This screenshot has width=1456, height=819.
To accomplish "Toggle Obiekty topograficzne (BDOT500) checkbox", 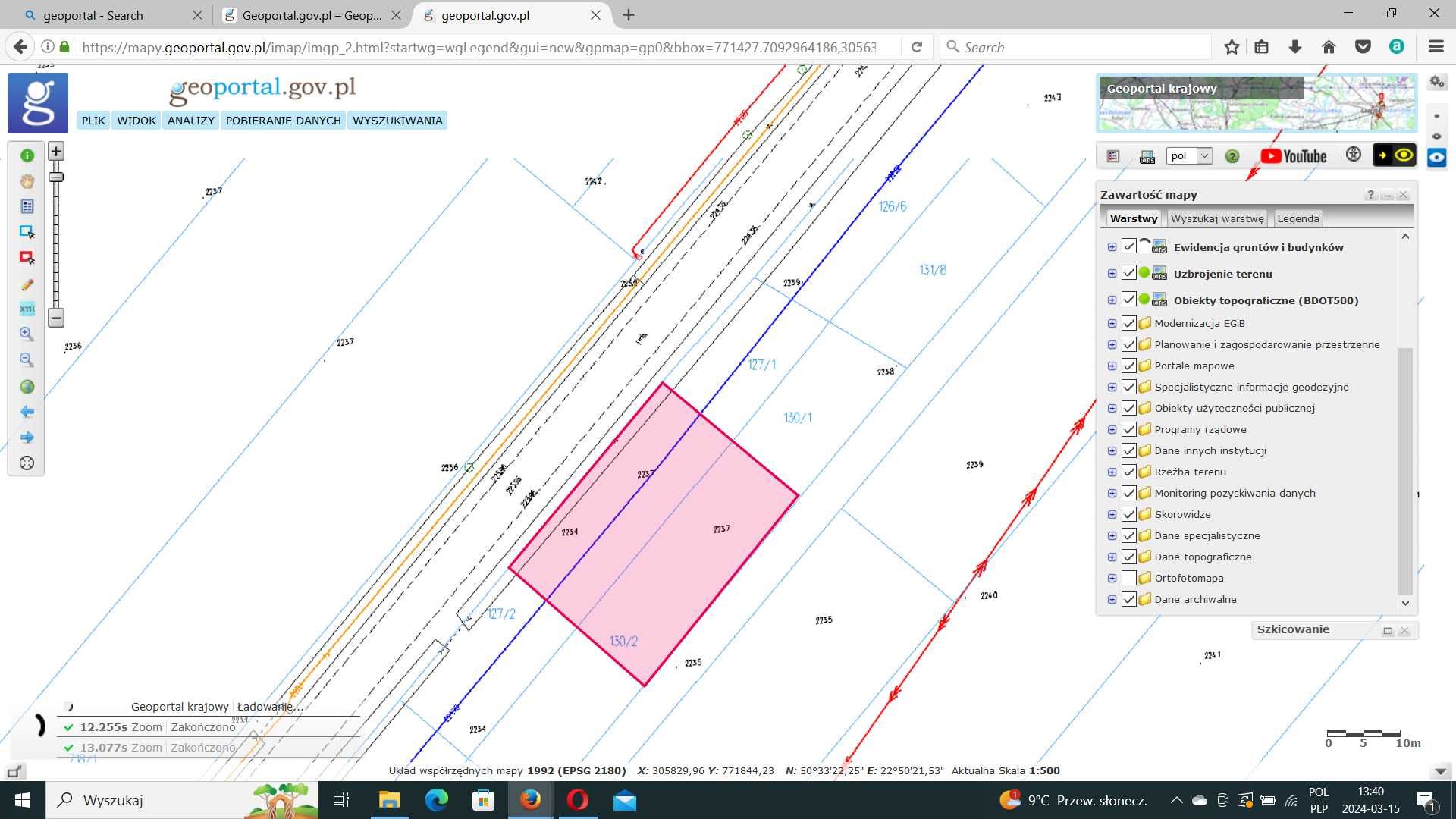I will tap(1129, 300).
